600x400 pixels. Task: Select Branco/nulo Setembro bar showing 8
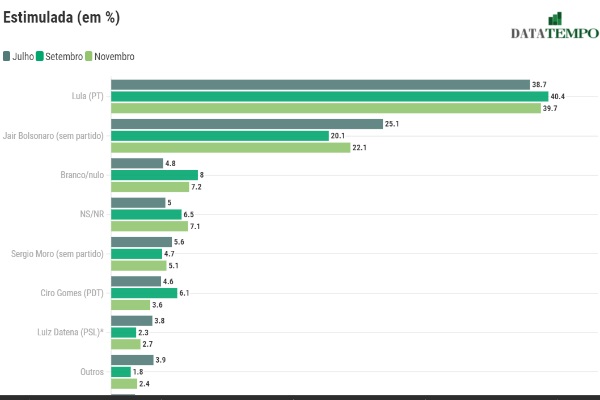pyautogui.click(x=154, y=175)
